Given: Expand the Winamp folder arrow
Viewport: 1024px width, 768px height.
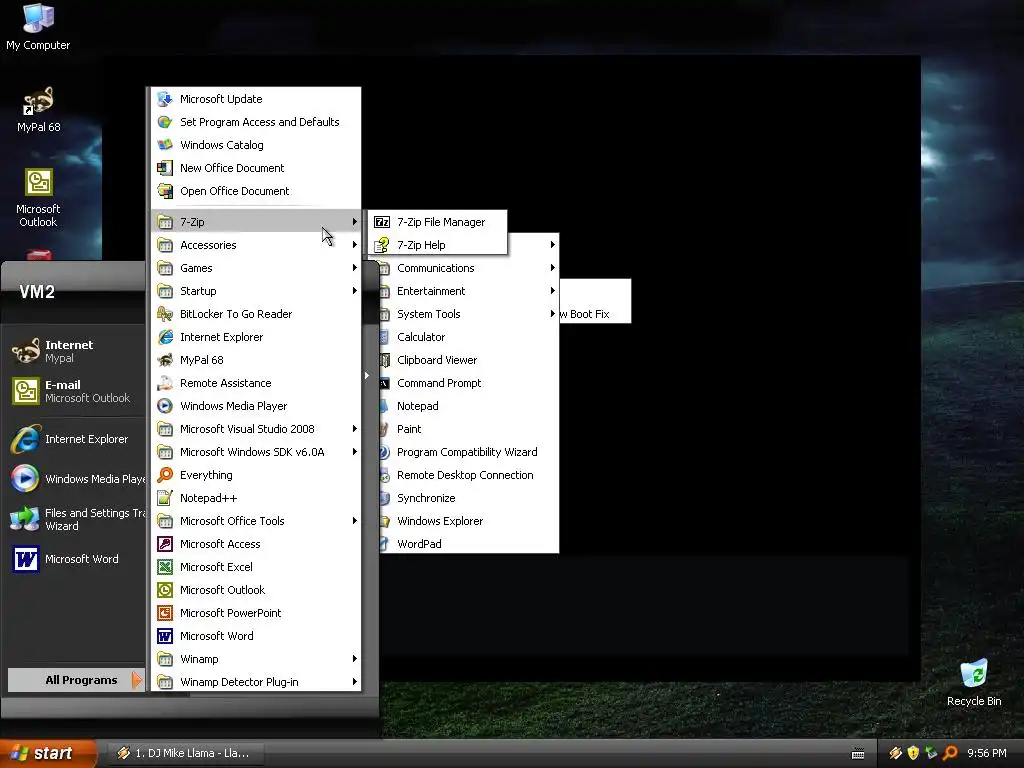Looking at the screenshot, I should (355, 659).
